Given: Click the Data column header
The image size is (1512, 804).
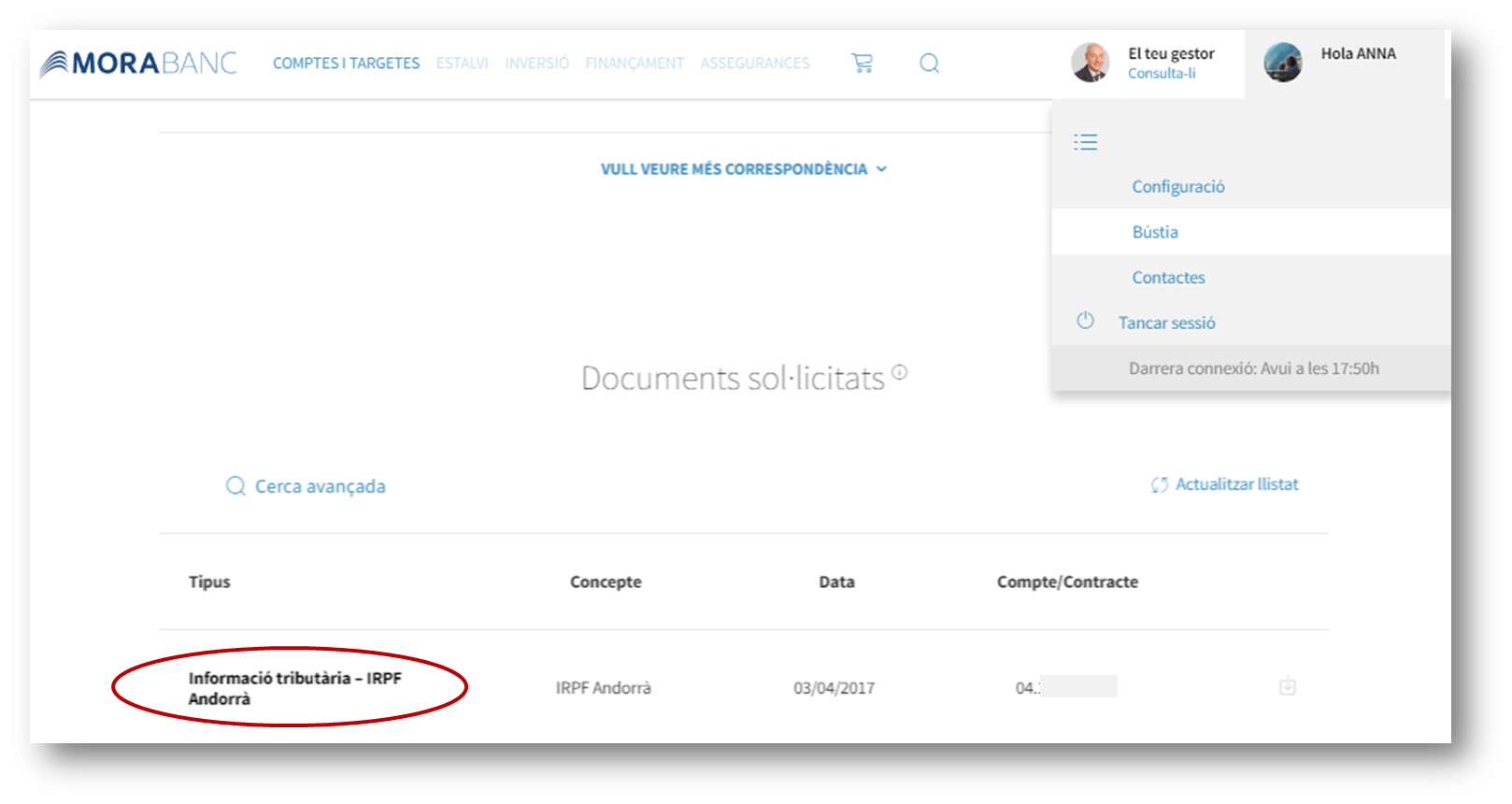Looking at the screenshot, I should pyautogui.click(x=836, y=581).
